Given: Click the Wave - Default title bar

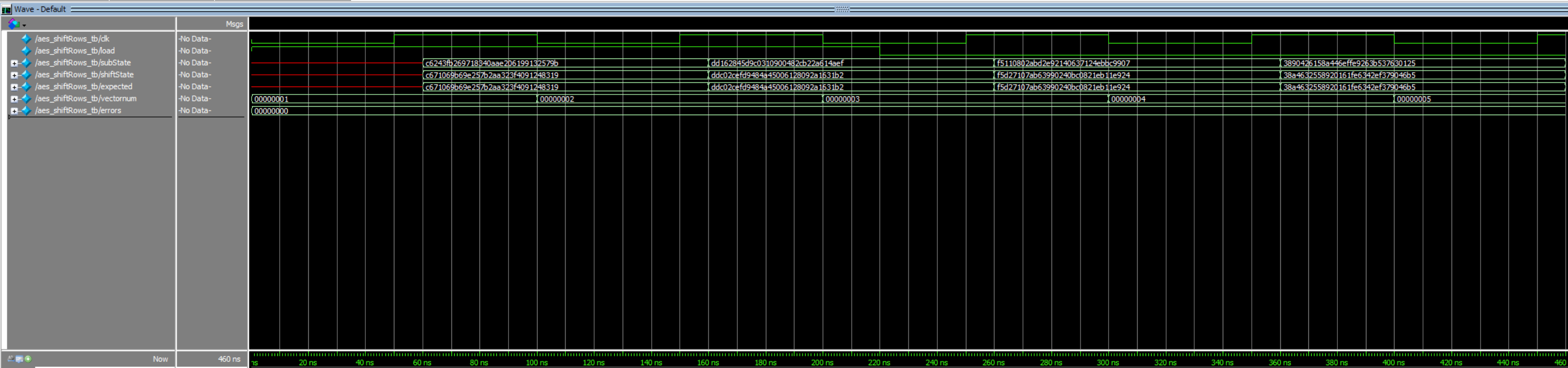Looking at the screenshot, I should click(x=40, y=9).
